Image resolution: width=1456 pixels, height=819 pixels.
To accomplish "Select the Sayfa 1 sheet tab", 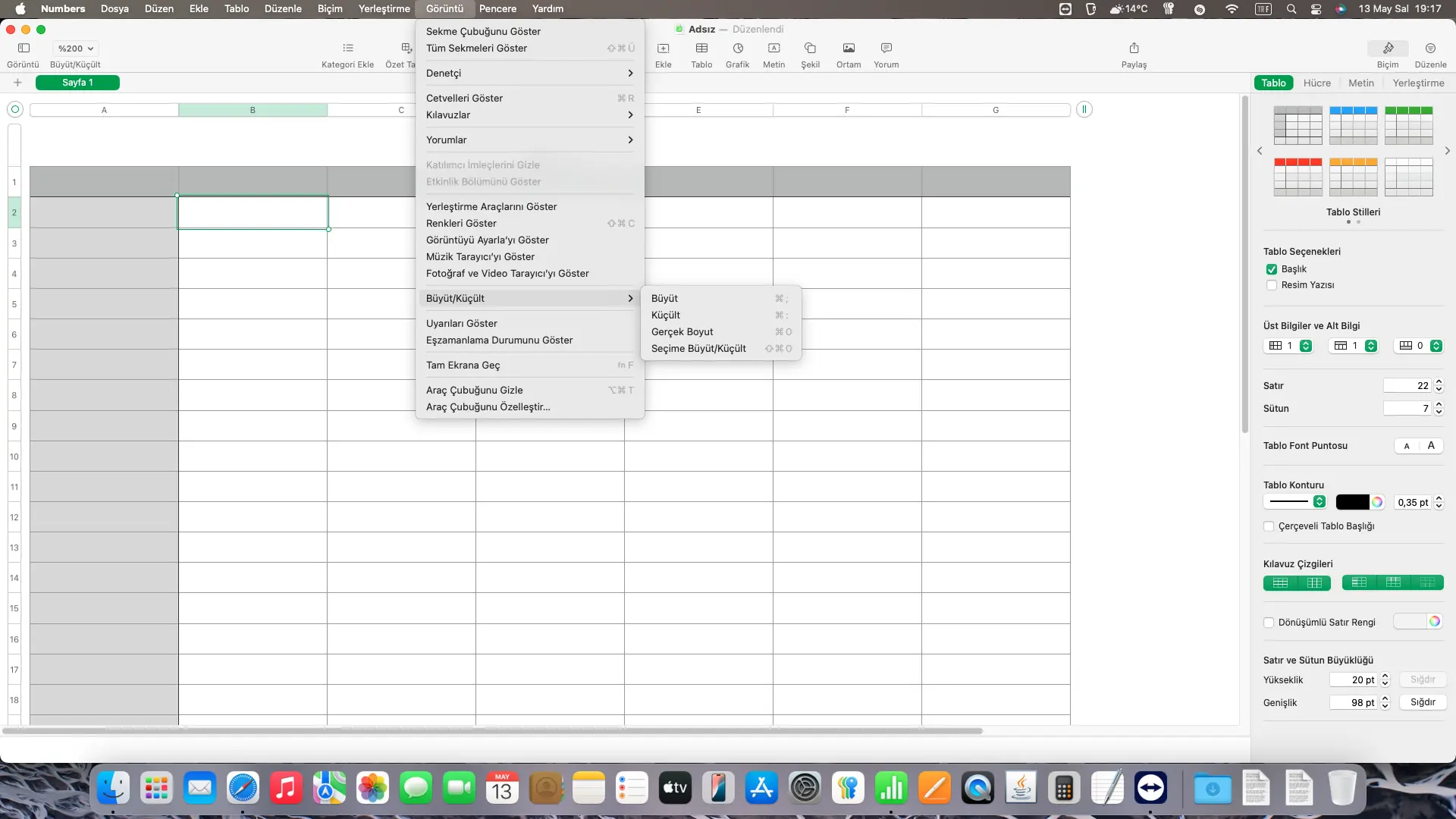I will point(77,83).
